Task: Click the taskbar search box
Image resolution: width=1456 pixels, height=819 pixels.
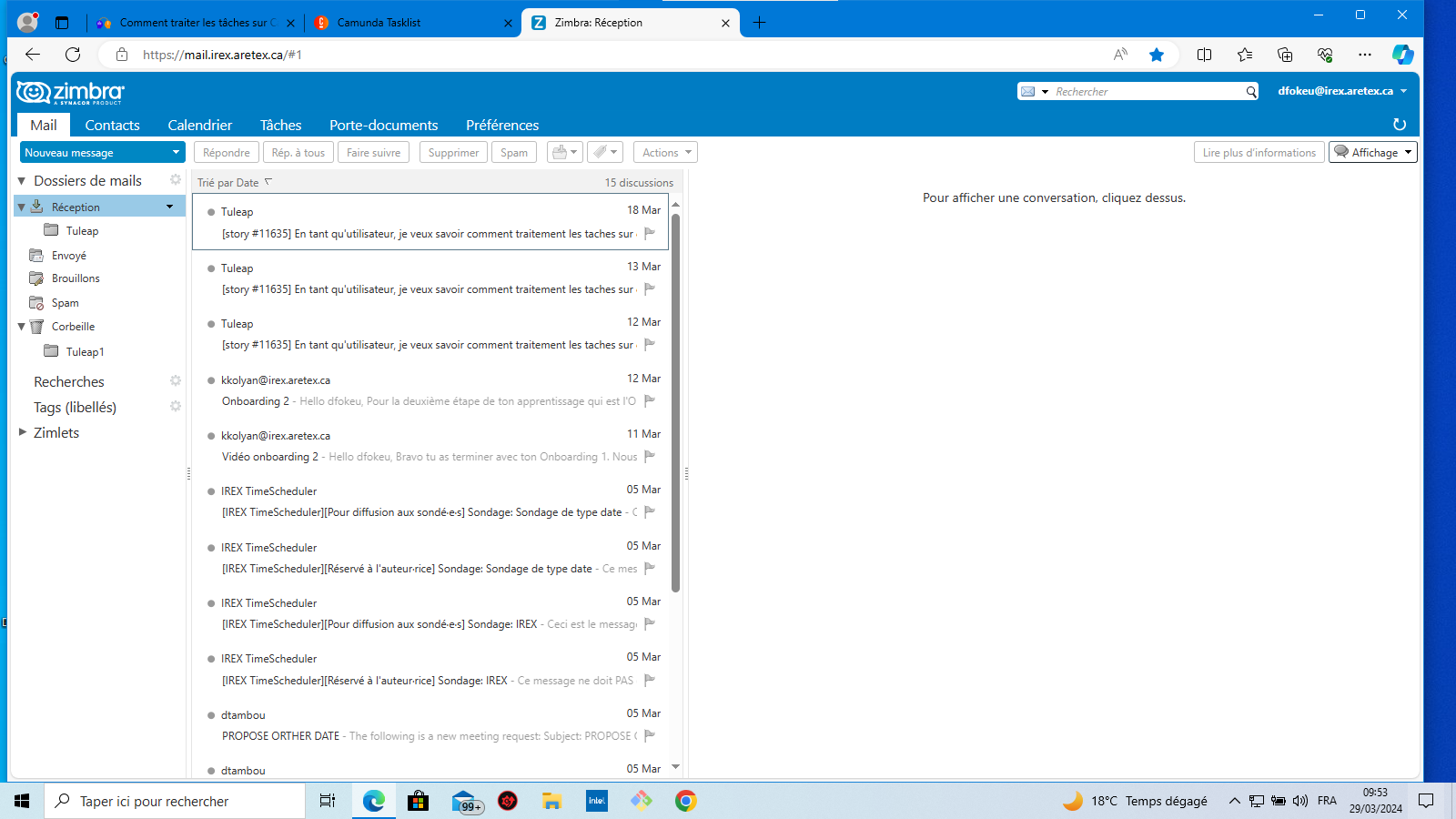Action: tap(175, 801)
